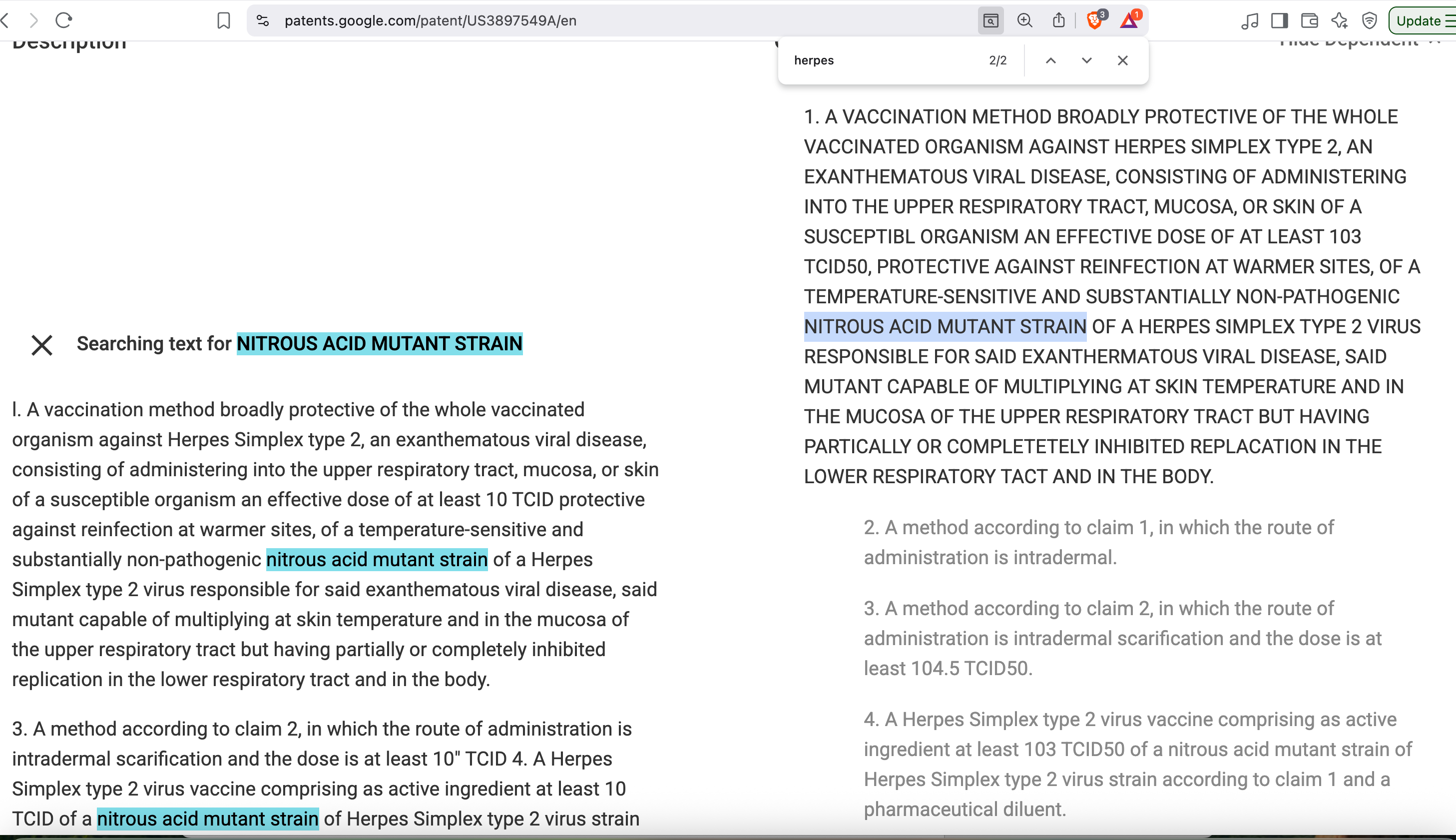The width and height of the screenshot is (1456, 840).
Task: Jump to the next find match
Action: pyautogui.click(x=1086, y=60)
